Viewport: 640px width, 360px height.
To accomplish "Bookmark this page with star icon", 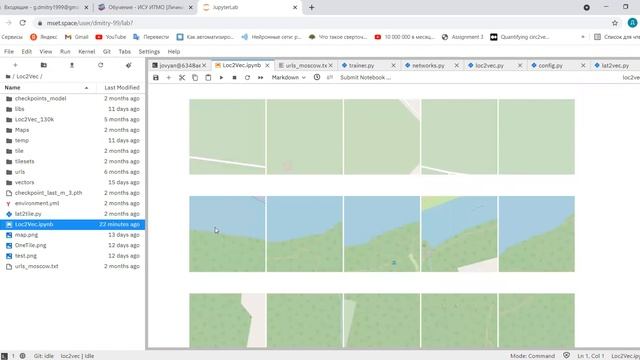I will [615, 23].
